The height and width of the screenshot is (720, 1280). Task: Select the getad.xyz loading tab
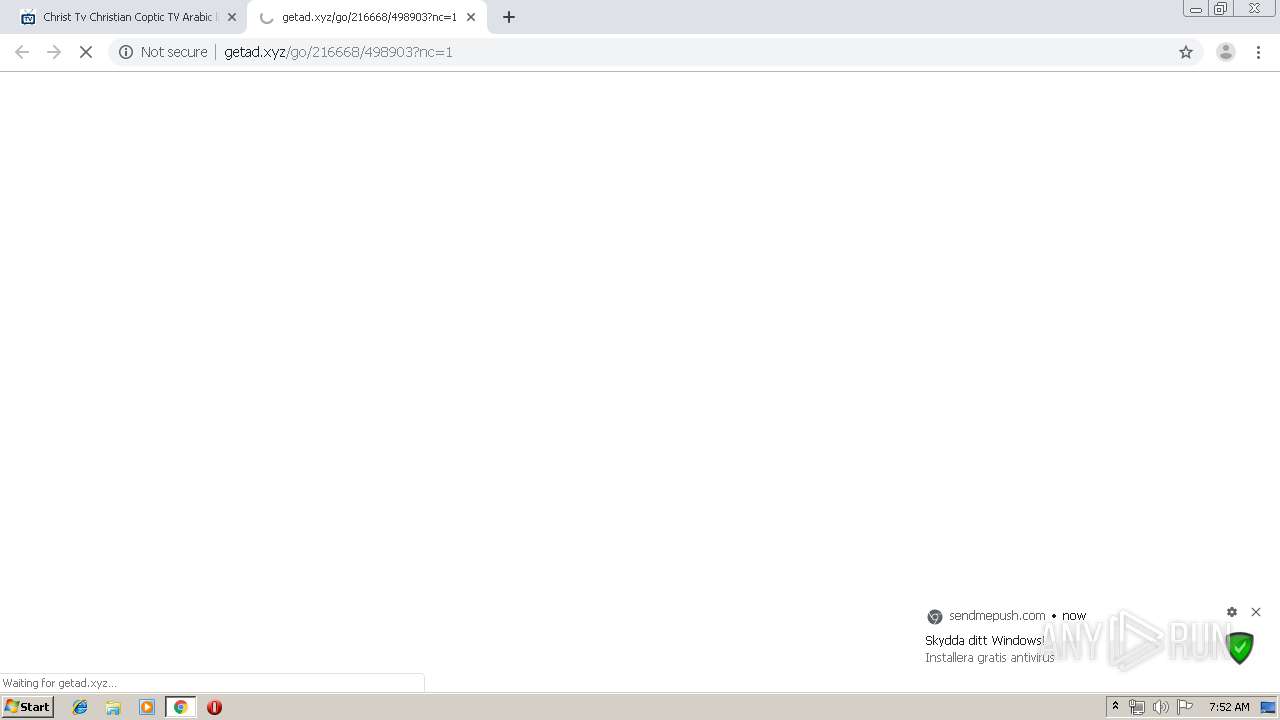366,17
